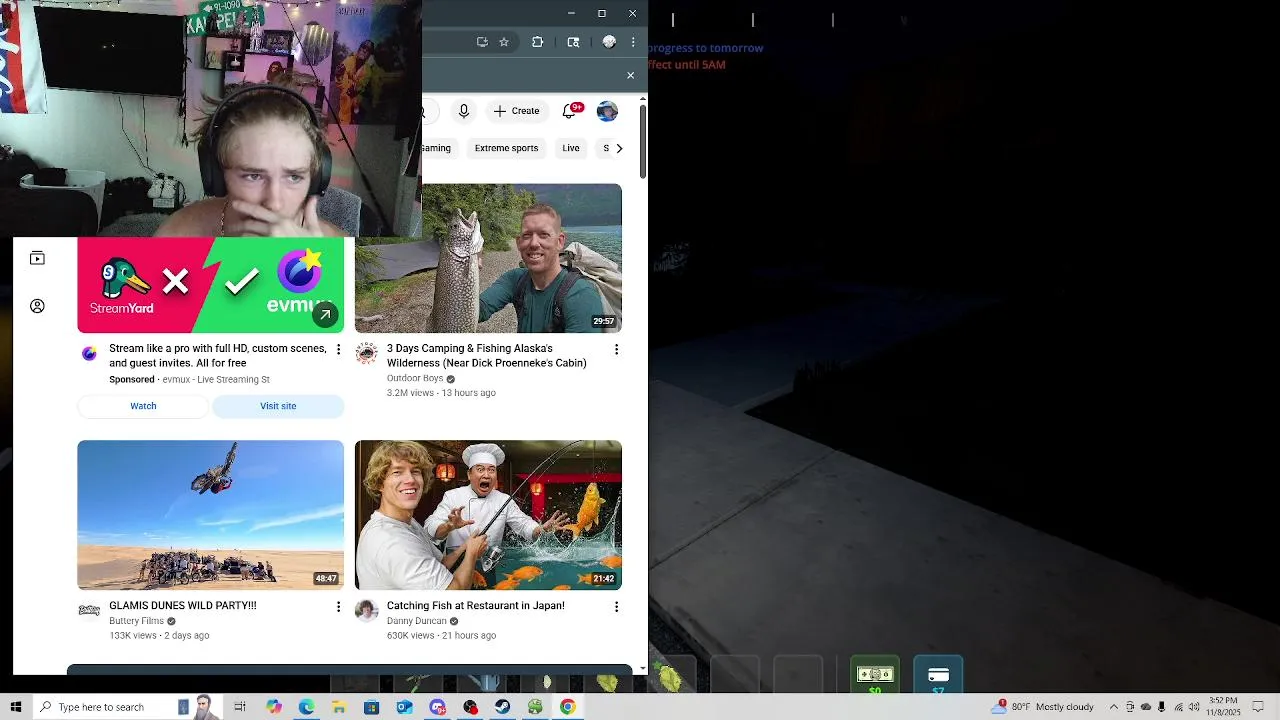Open Windows notification center icon
This screenshot has height=720, width=1280.
point(1259,707)
